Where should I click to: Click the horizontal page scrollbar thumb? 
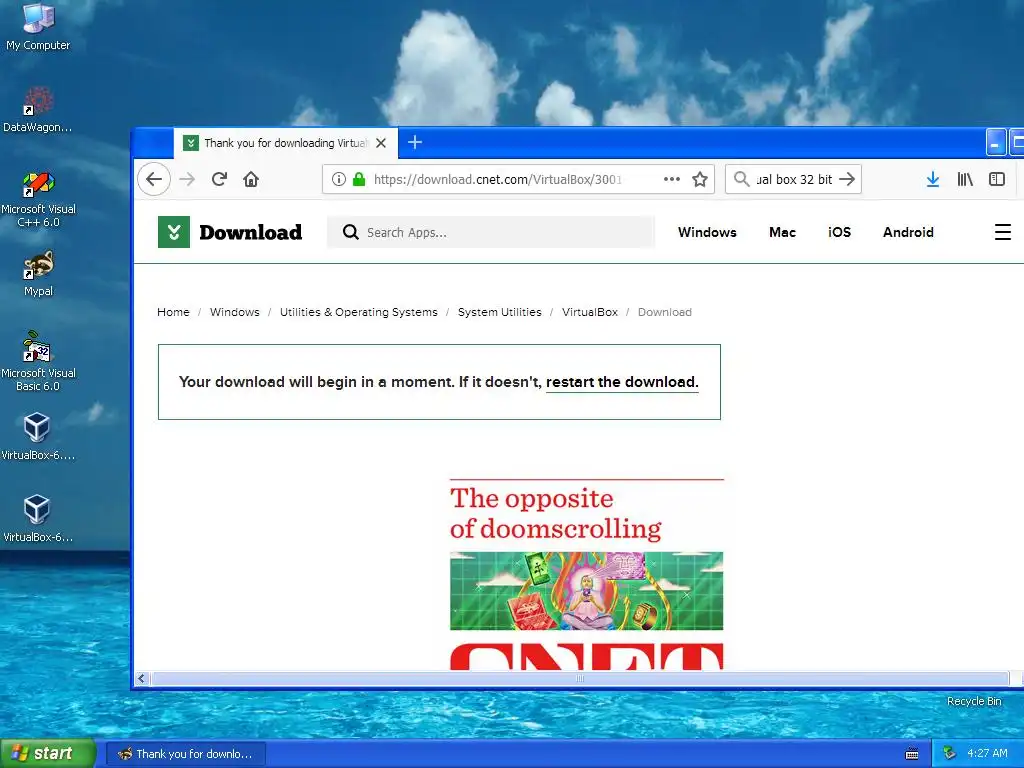[x=580, y=679]
